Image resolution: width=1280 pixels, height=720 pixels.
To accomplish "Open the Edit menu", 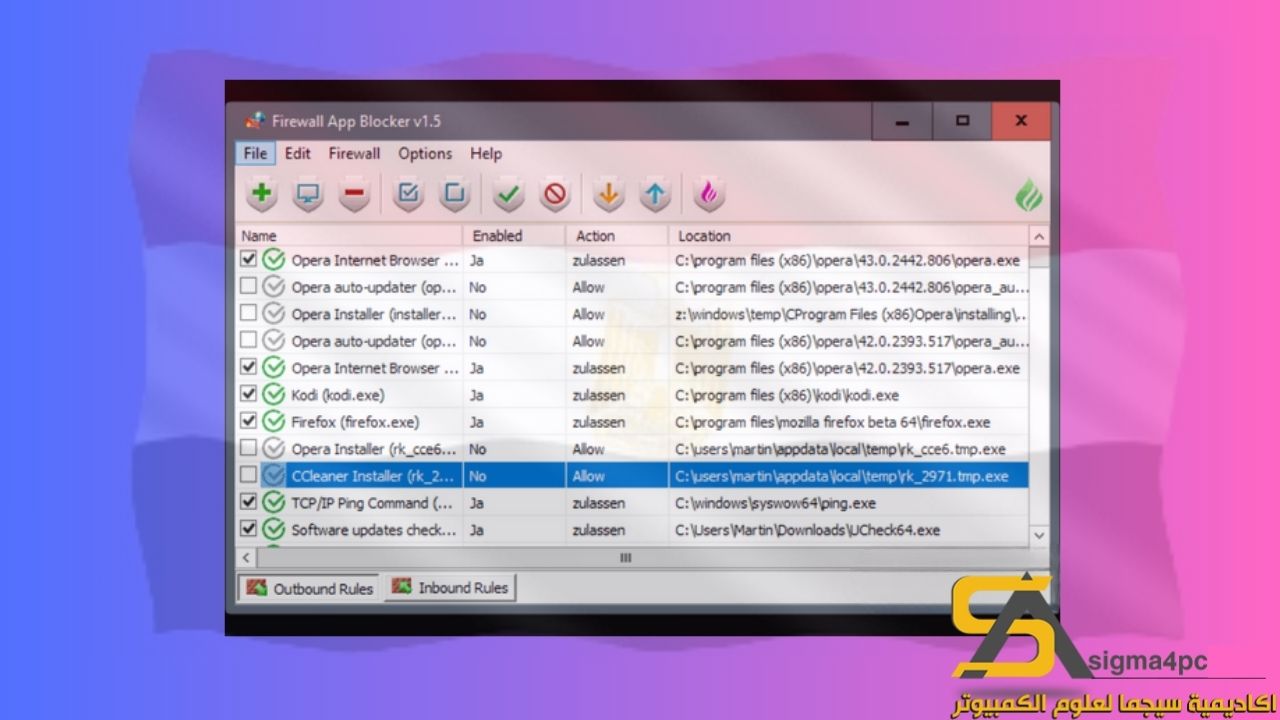I will (297, 153).
